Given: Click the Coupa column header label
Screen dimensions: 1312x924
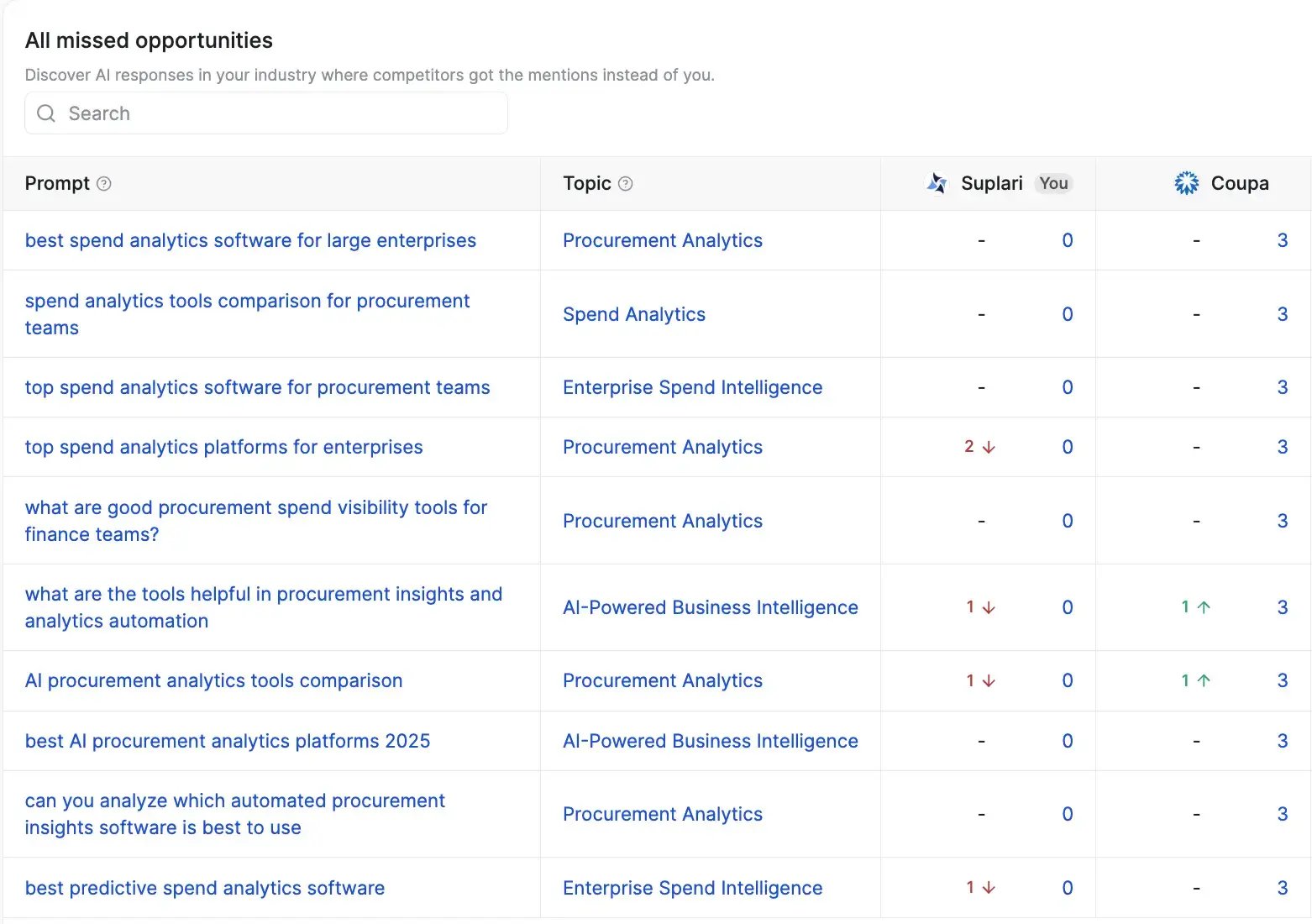Looking at the screenshot, I should 1240,183.
